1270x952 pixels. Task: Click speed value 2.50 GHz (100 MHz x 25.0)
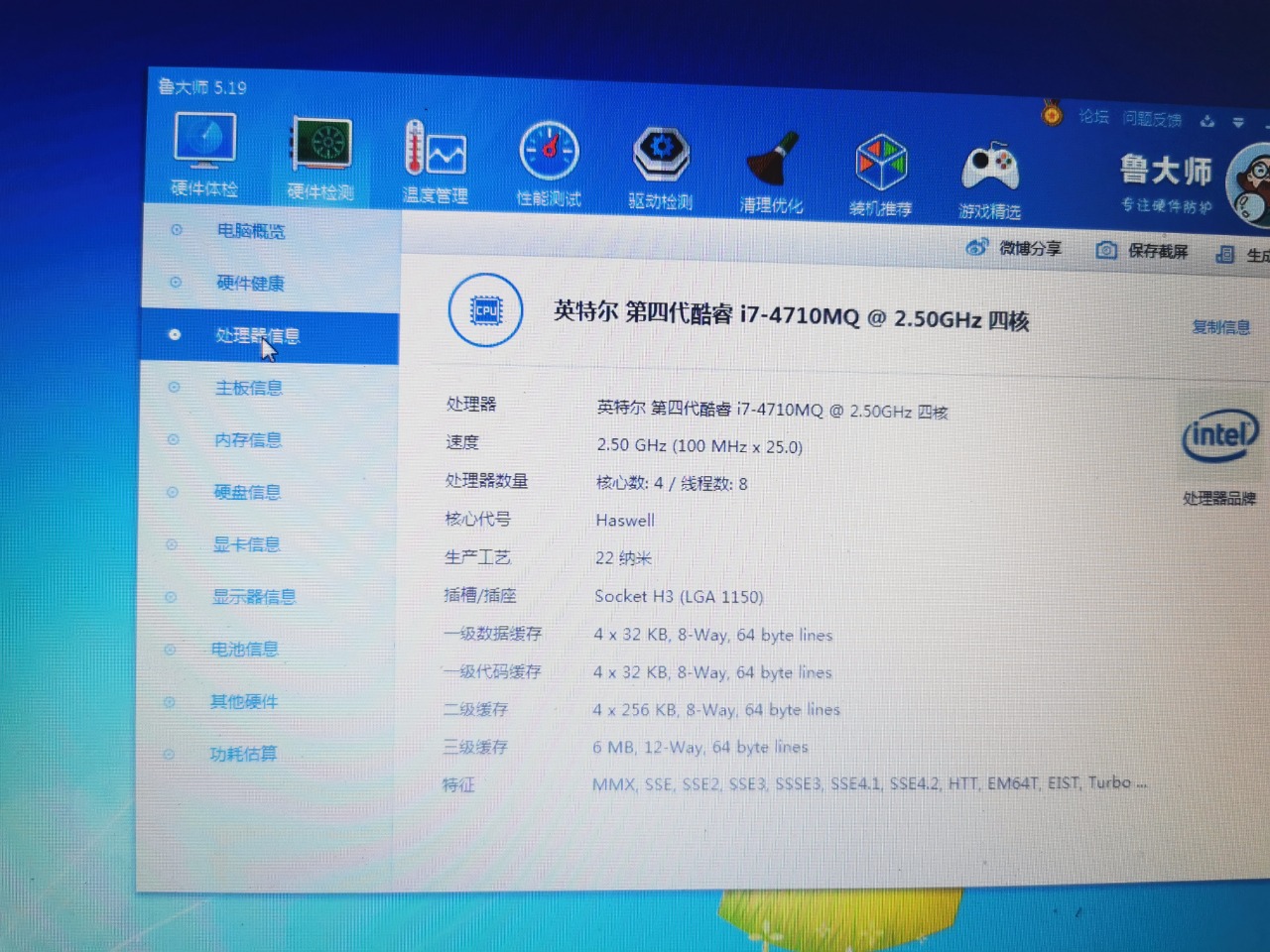[x=699, y=446]
